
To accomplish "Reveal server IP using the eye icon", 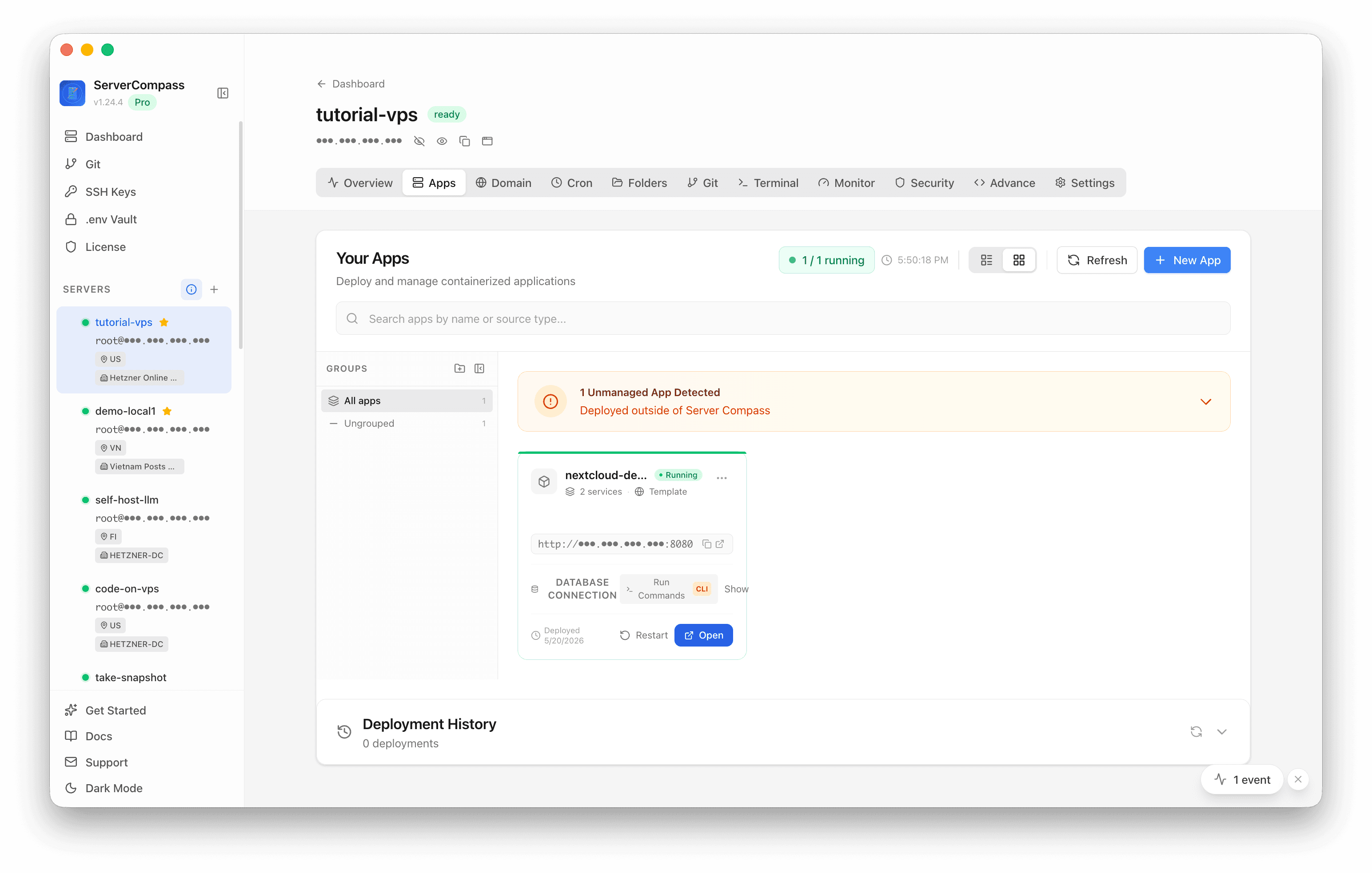I will point(442,141).
